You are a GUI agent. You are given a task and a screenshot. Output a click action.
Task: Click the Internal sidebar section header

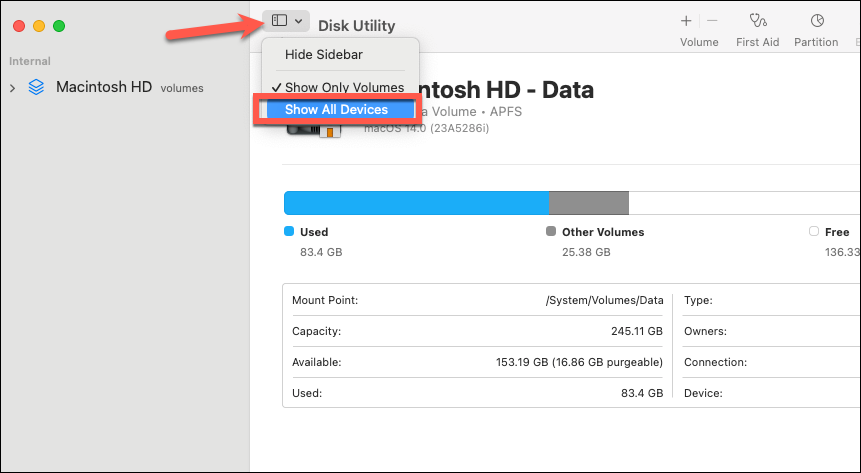click(x=30, y=61)
